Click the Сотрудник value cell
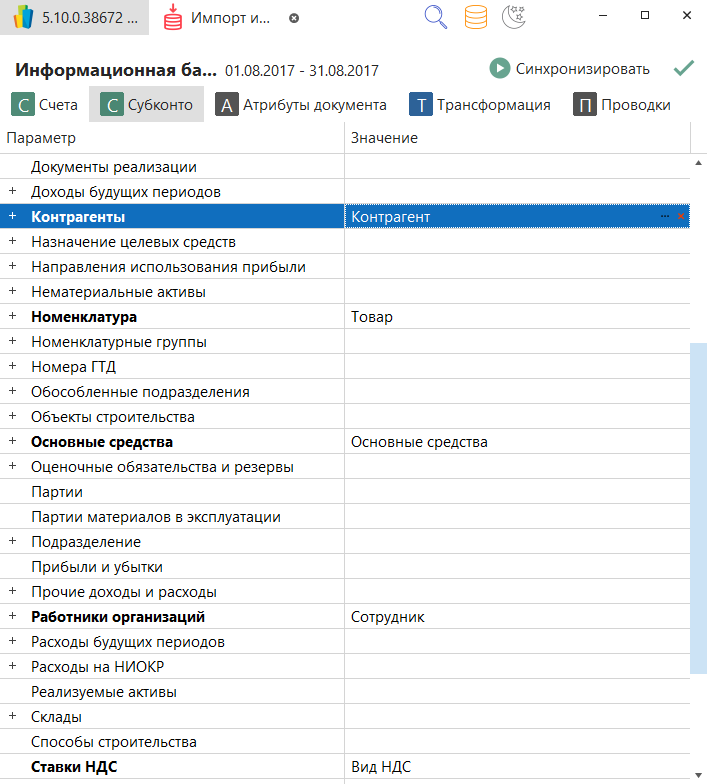Viewport: 707px width, 784px height. pyautogui.click(x=515, y=617)
